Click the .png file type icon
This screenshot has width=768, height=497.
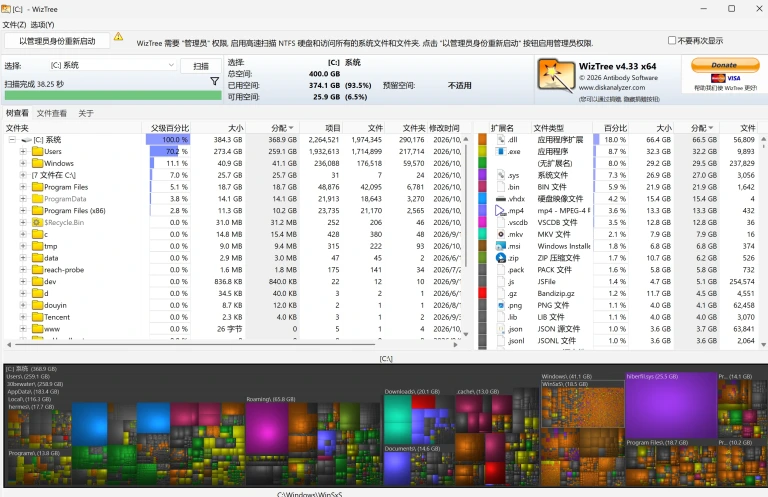[501, 305]
